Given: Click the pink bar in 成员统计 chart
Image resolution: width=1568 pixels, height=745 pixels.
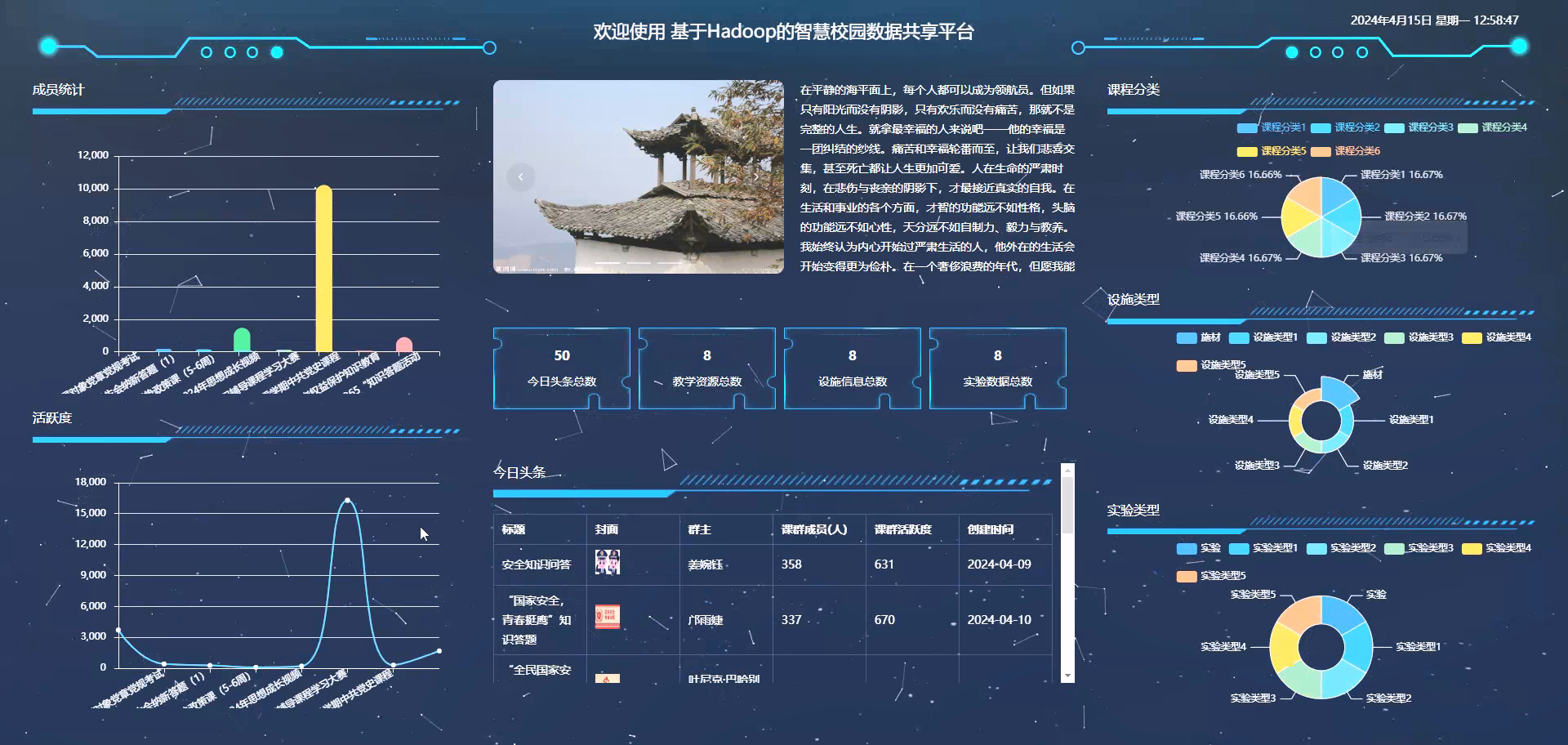Looking at the screenshot, I should (403, 345).
